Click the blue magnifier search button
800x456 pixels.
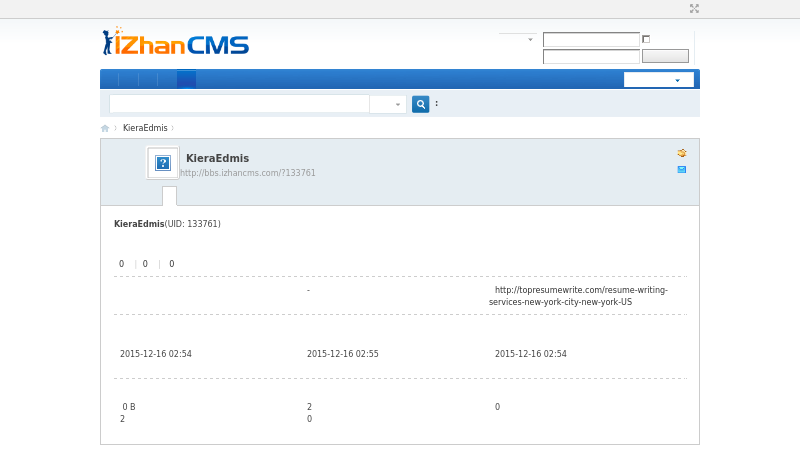[420, 104]
